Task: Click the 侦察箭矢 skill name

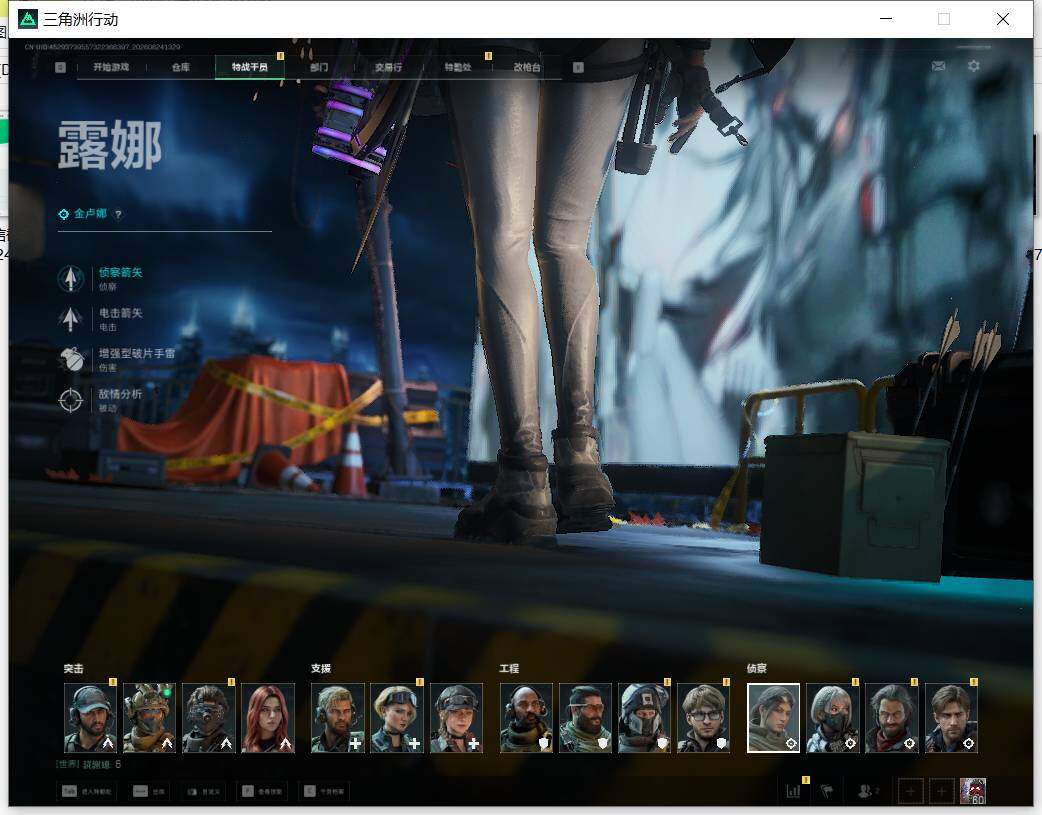Action: 120,273
